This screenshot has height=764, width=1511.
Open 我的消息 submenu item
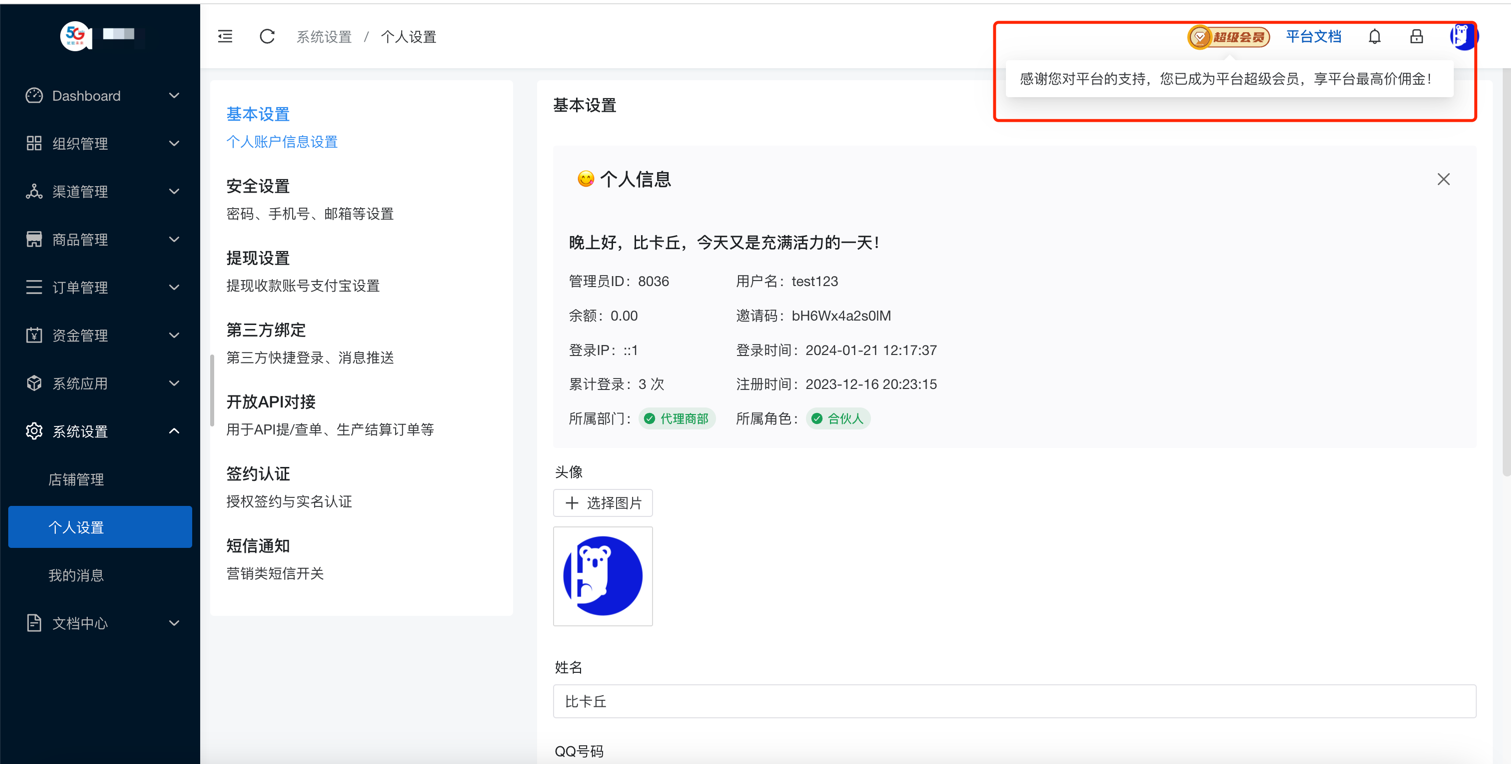77,575
